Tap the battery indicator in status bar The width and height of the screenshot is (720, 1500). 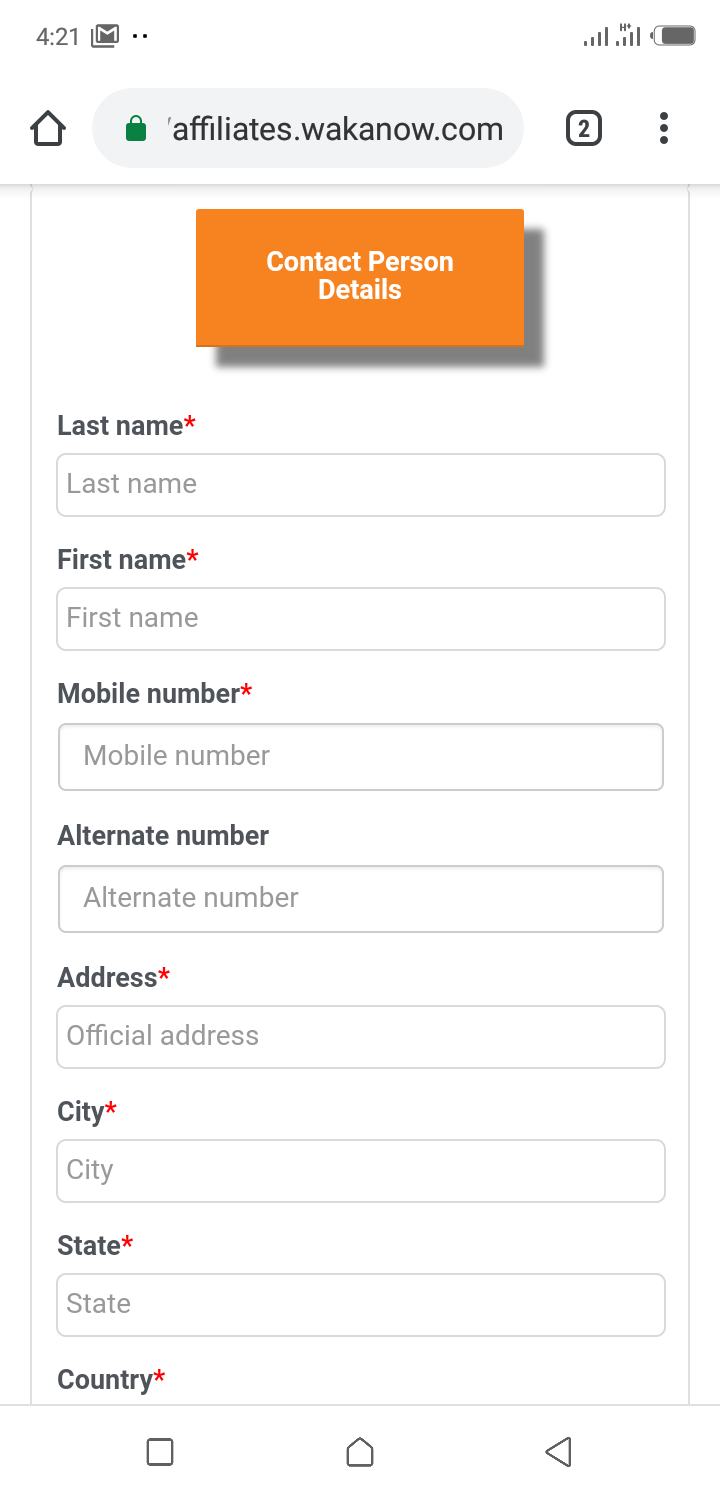[x=675, y=37]
